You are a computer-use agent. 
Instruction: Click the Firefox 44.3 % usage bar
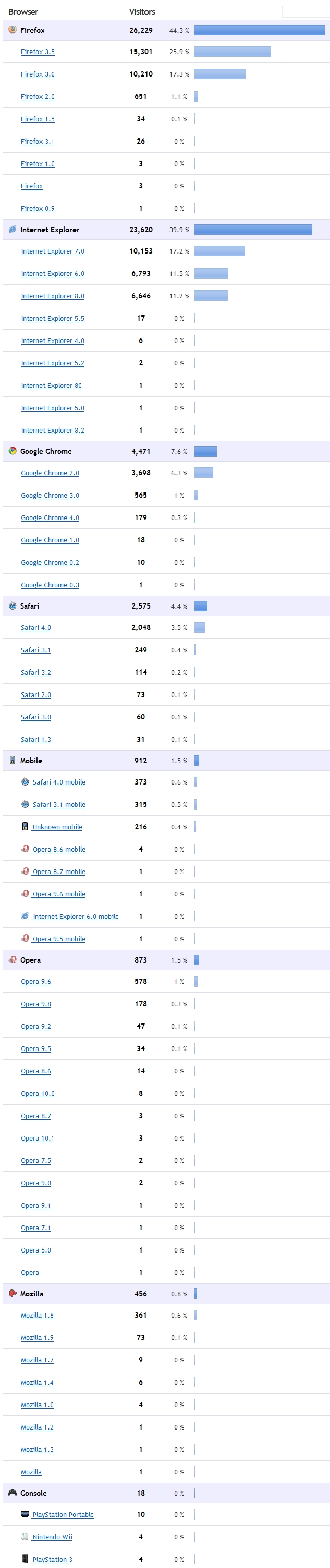(259, 30)
